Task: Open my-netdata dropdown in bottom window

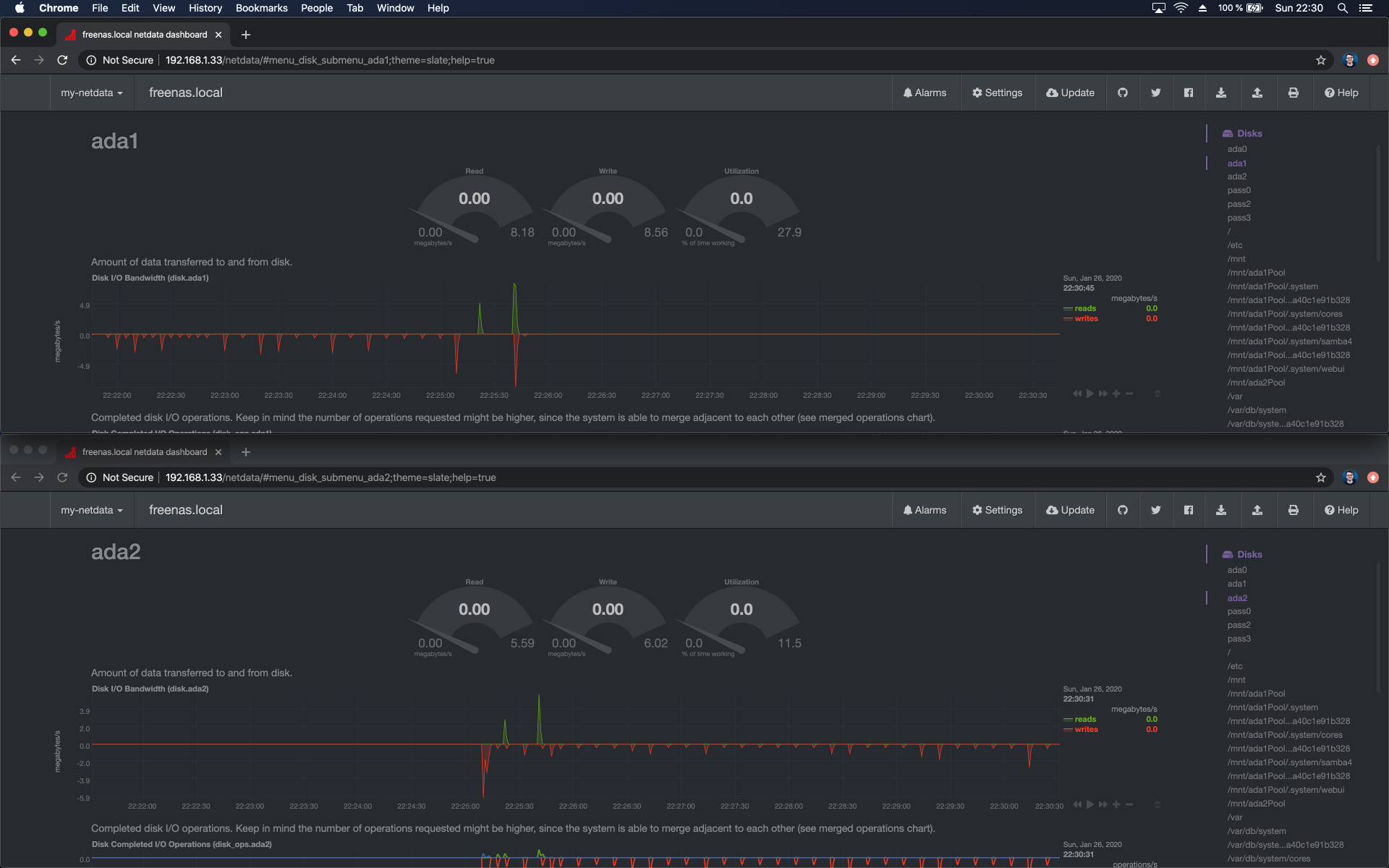Action: pos(91,510)
